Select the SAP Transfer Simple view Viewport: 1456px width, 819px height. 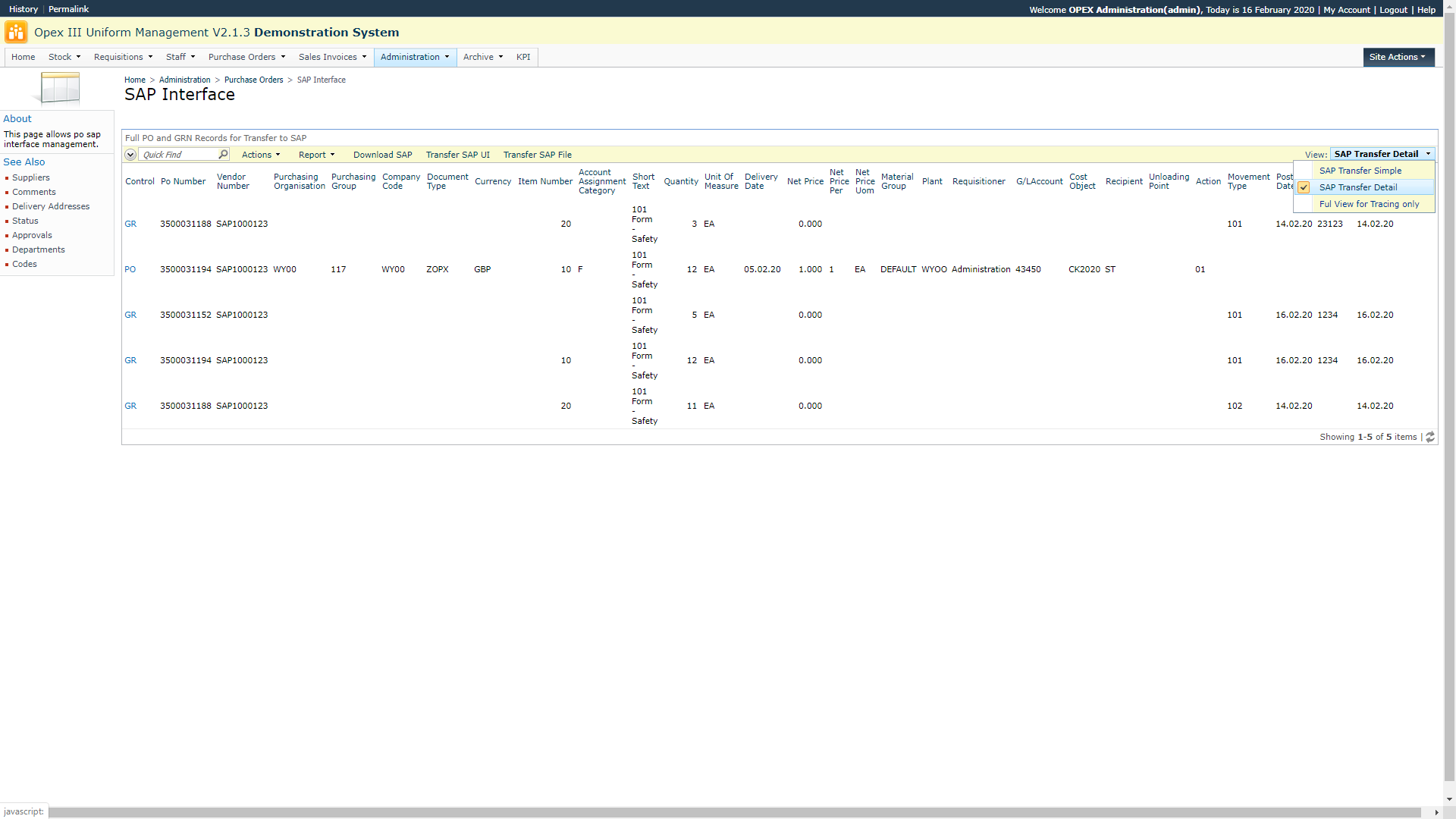point(1360,171)
